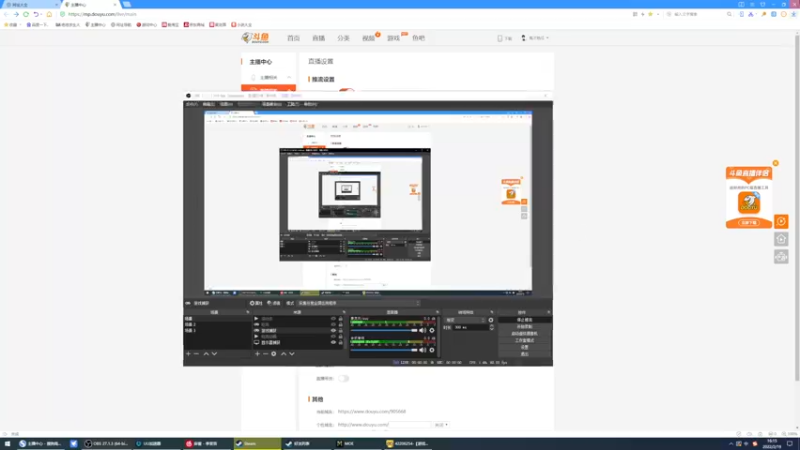This screenshot has width=800, height=450.
Task: Click the exit button in OBS controls
Action: tap(524, 354)
